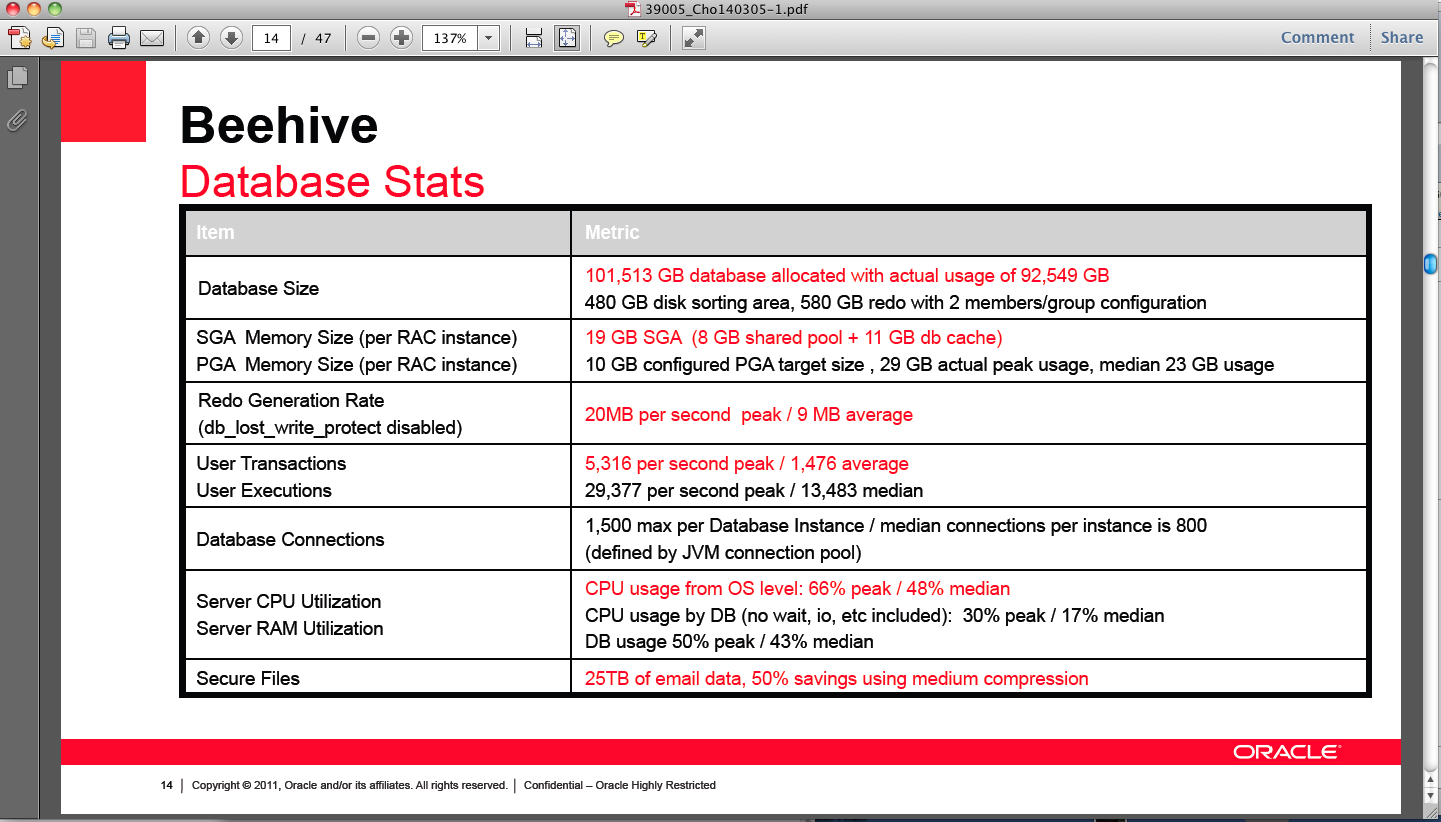Click the email envelope icon
Viewport: 1441px width, 822px height.
pyautogui.click(x=152, y=38)
